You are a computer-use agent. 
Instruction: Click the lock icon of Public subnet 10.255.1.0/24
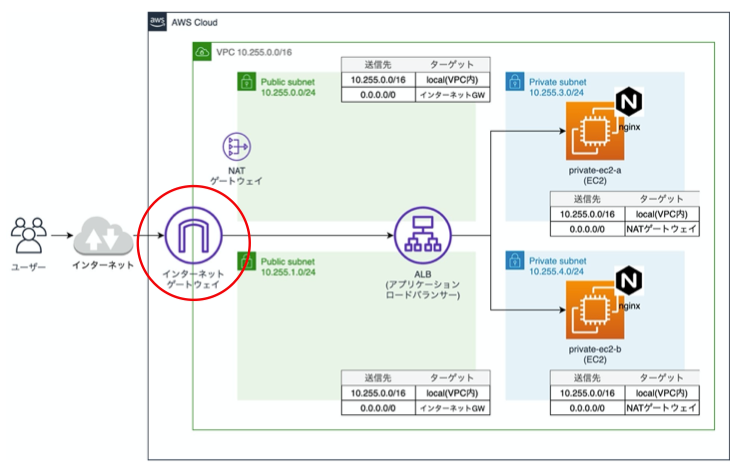(246, 261)
